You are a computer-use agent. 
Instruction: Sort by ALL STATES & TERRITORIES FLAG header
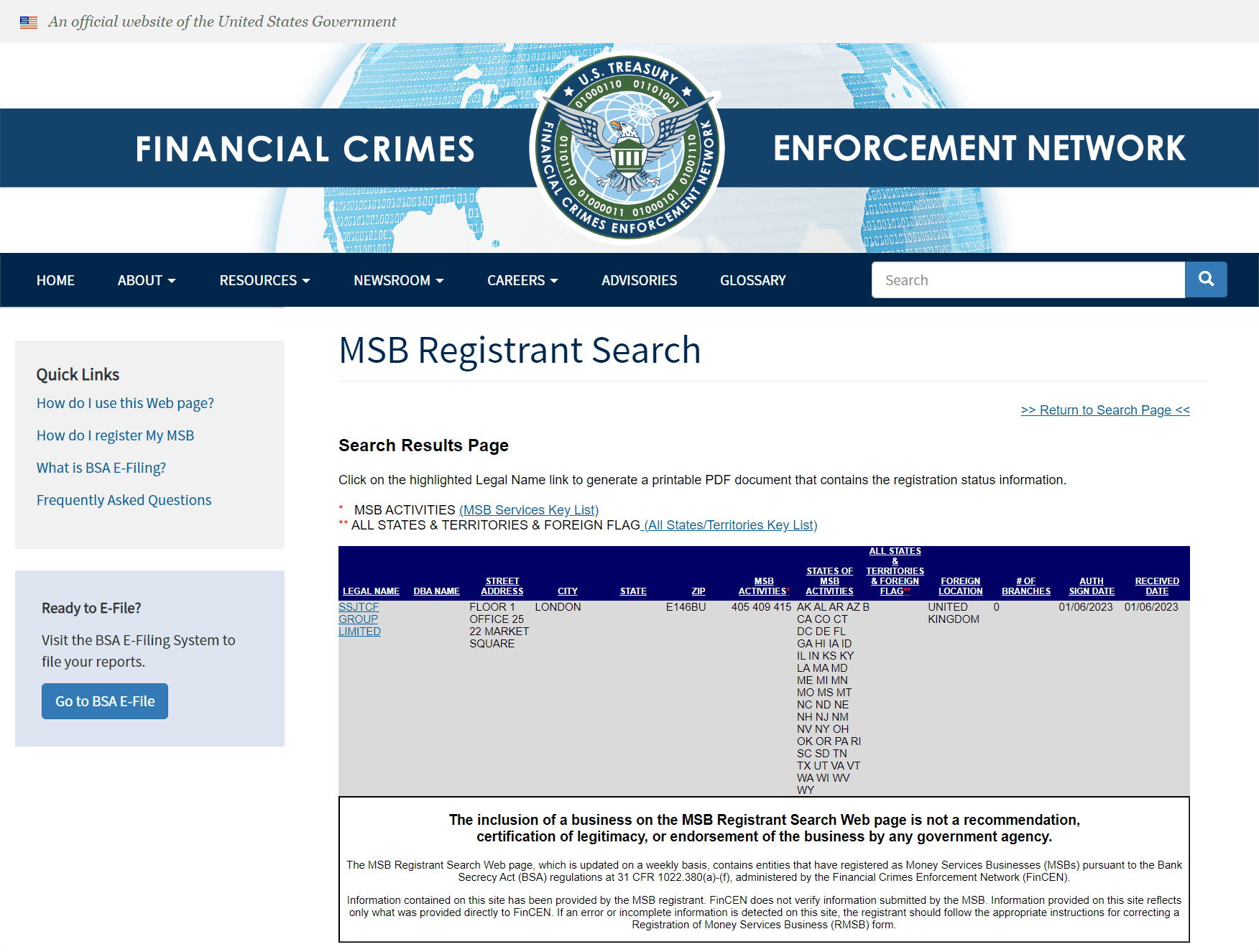click(x=895, y=571)
